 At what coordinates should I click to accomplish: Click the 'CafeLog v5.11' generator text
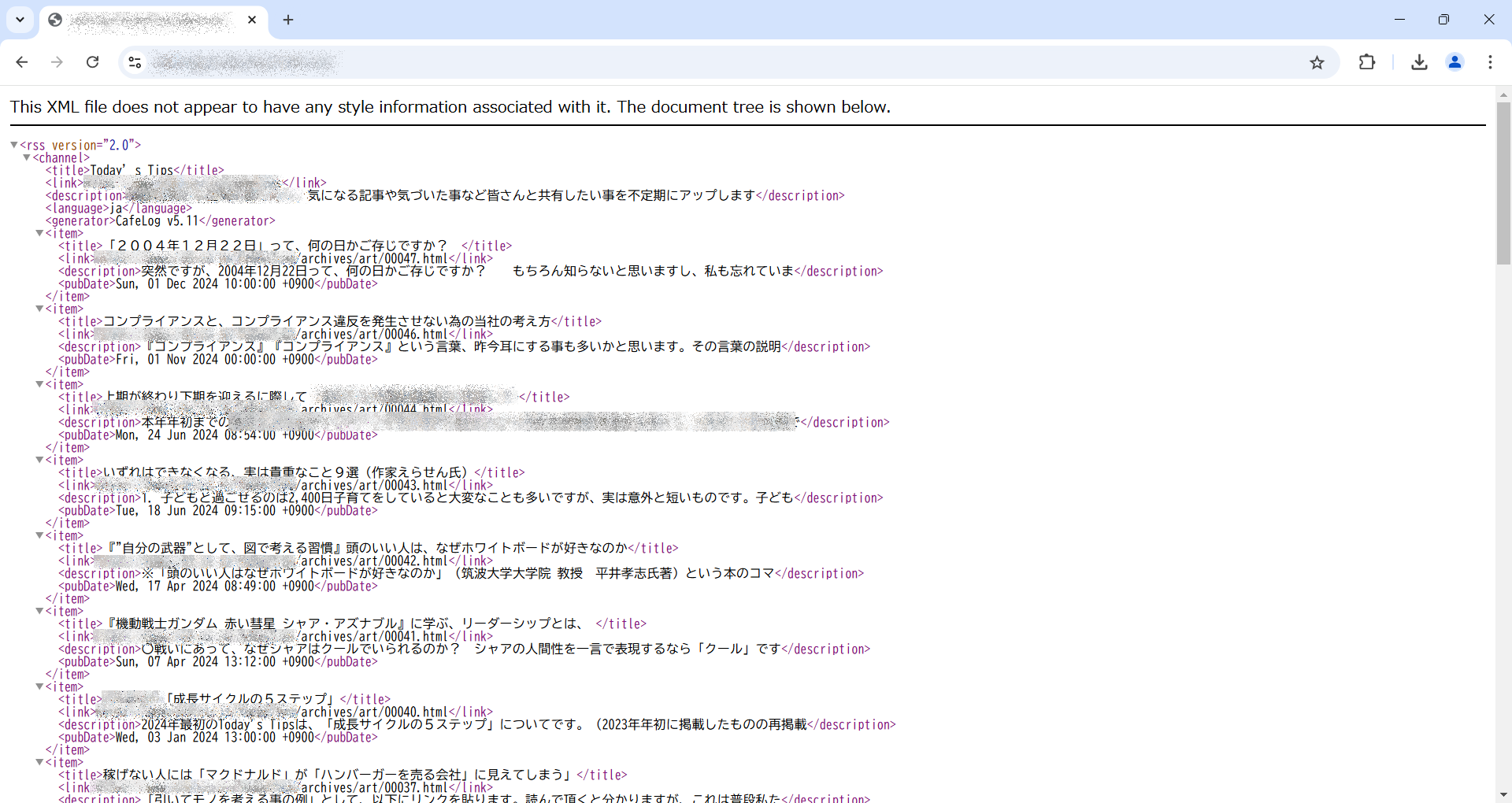point(157,220)
